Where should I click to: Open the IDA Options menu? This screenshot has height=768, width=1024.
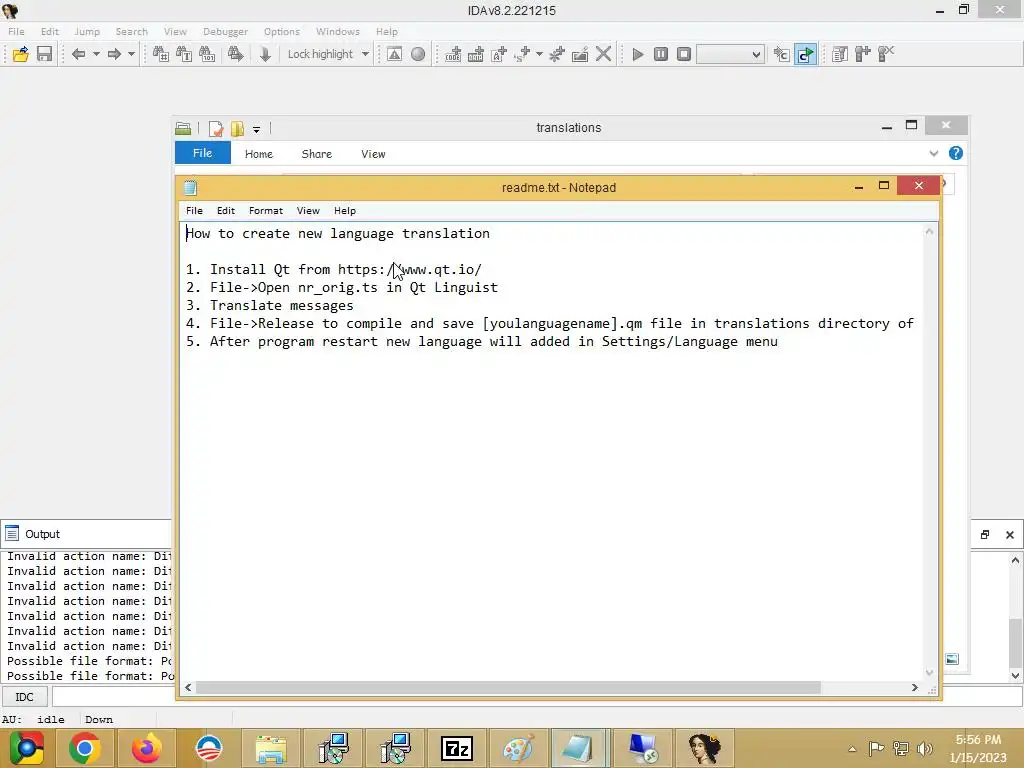[281, 31]
